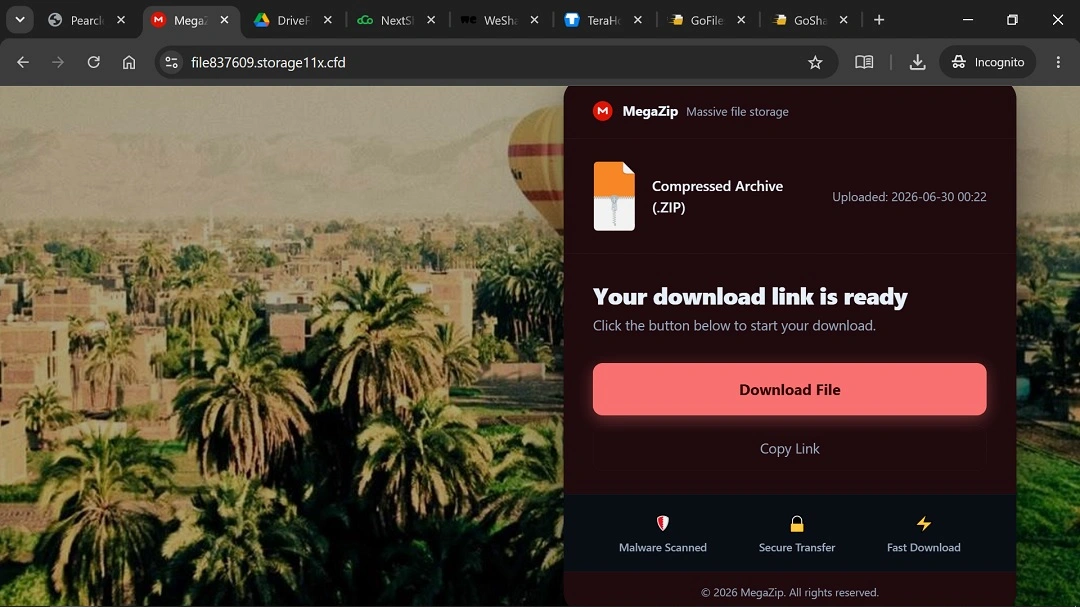Close the TeraHo tab
Viewport: 1080px width, 607px height.
(638, 20)
